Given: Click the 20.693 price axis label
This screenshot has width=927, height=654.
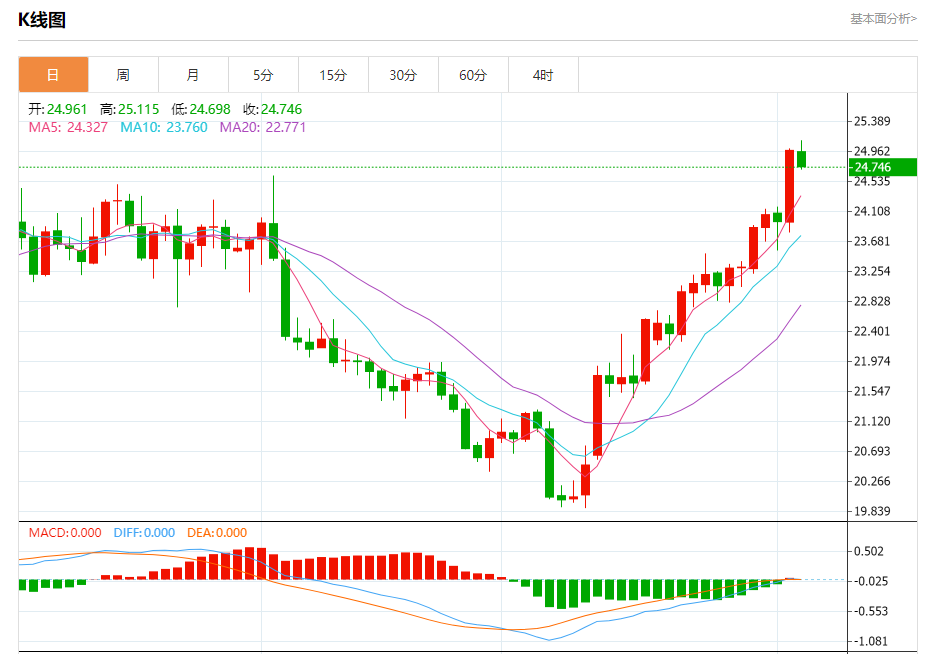Looking at the screenshot, I should click(872, 451).
